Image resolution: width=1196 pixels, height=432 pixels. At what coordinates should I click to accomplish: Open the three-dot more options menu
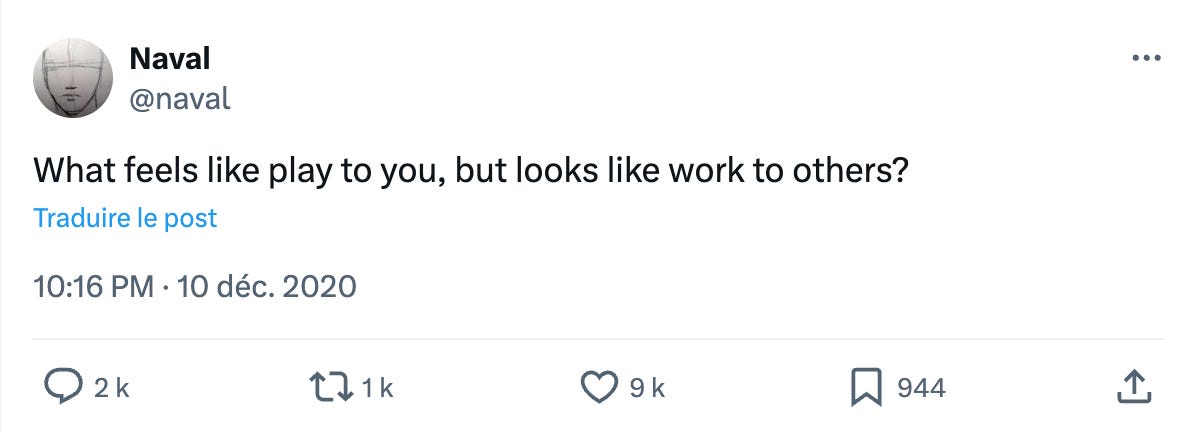point(1147,58)
